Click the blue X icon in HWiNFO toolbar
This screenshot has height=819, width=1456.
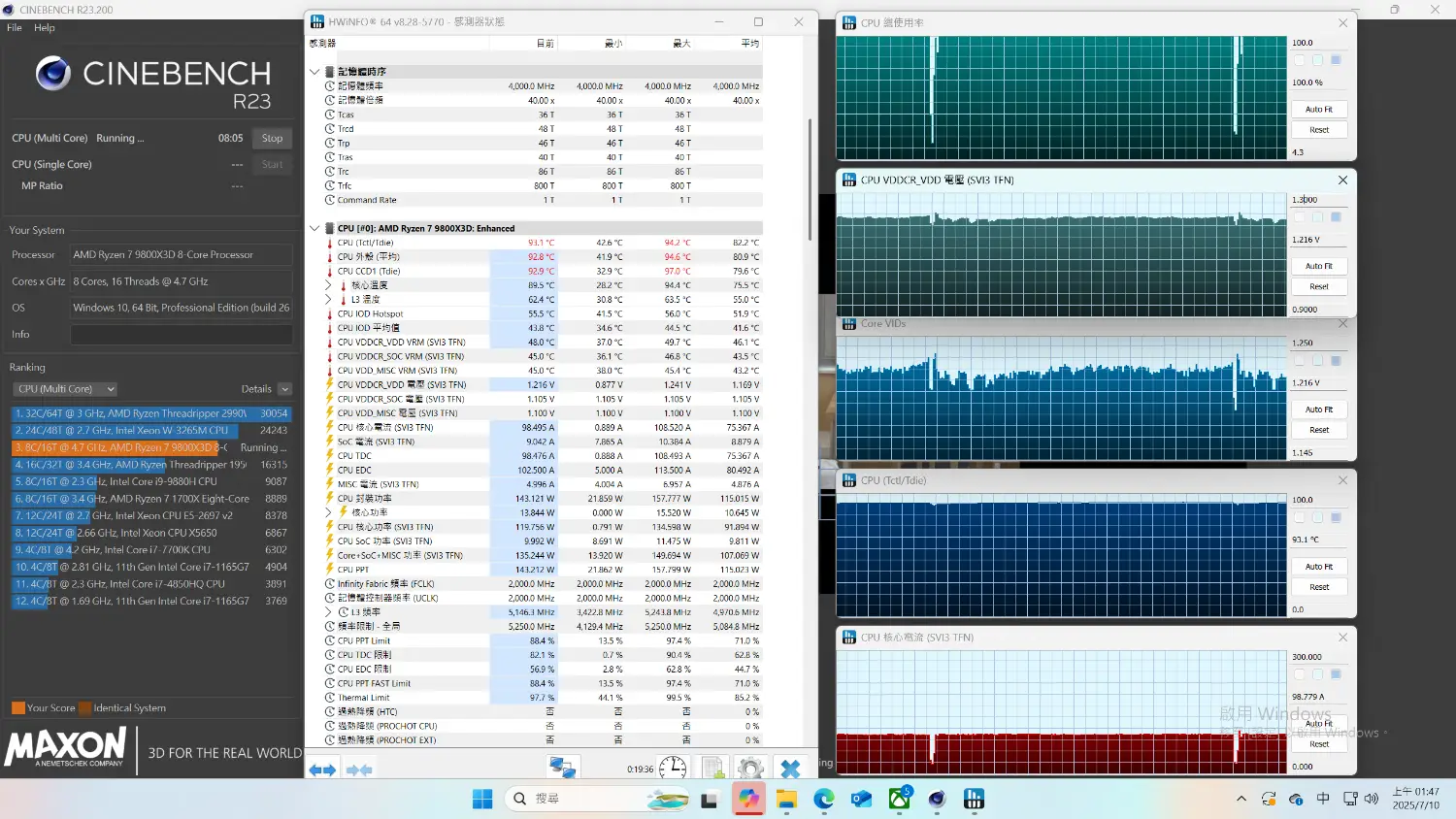click(x=790, y=769)
